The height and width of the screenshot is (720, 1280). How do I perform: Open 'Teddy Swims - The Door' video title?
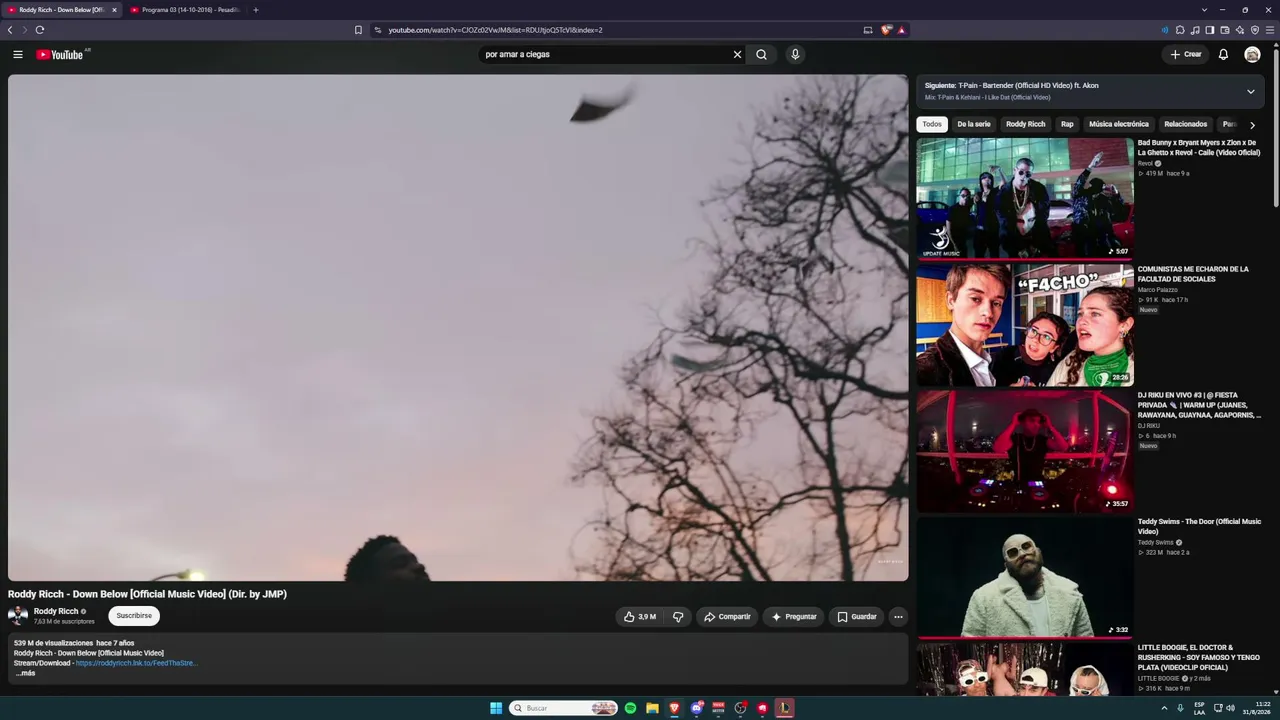[1199, 527]
